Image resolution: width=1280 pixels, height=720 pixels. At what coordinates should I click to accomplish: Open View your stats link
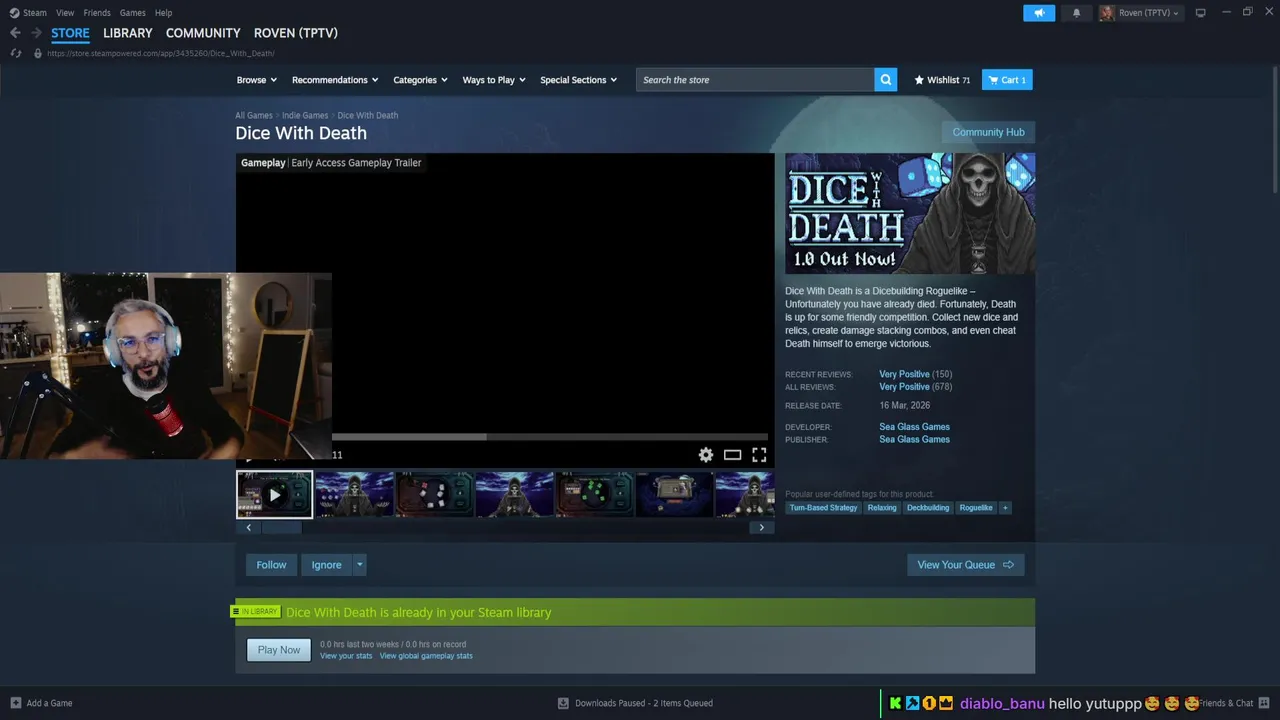click(346, 656)
